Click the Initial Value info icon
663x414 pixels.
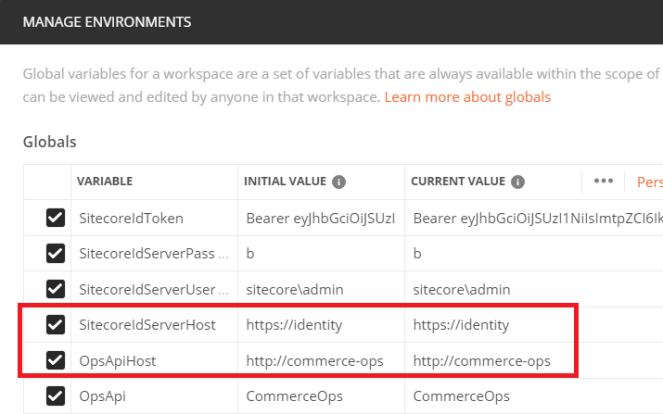click(x=339, y=182)
